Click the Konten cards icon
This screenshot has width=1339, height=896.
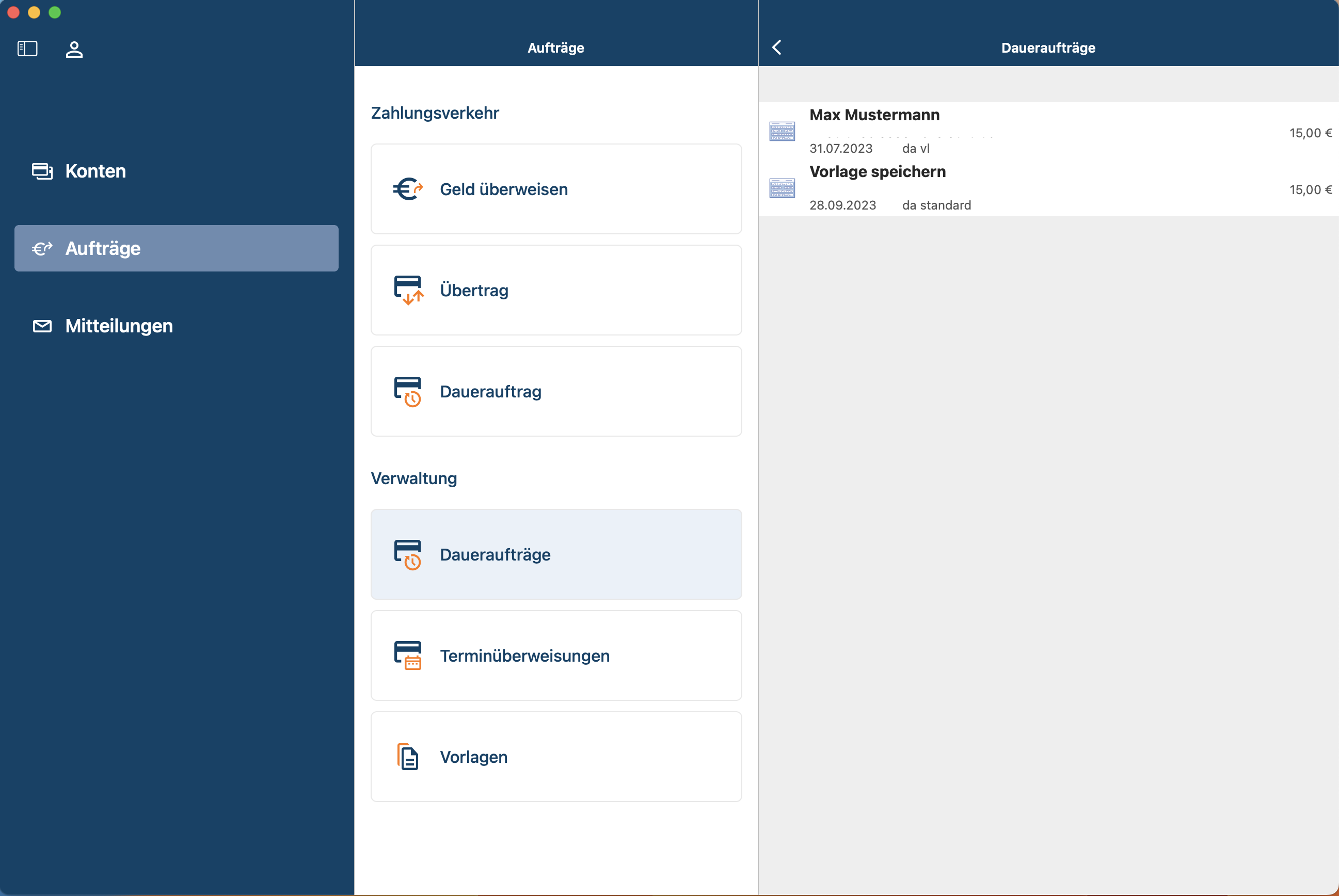42,171
